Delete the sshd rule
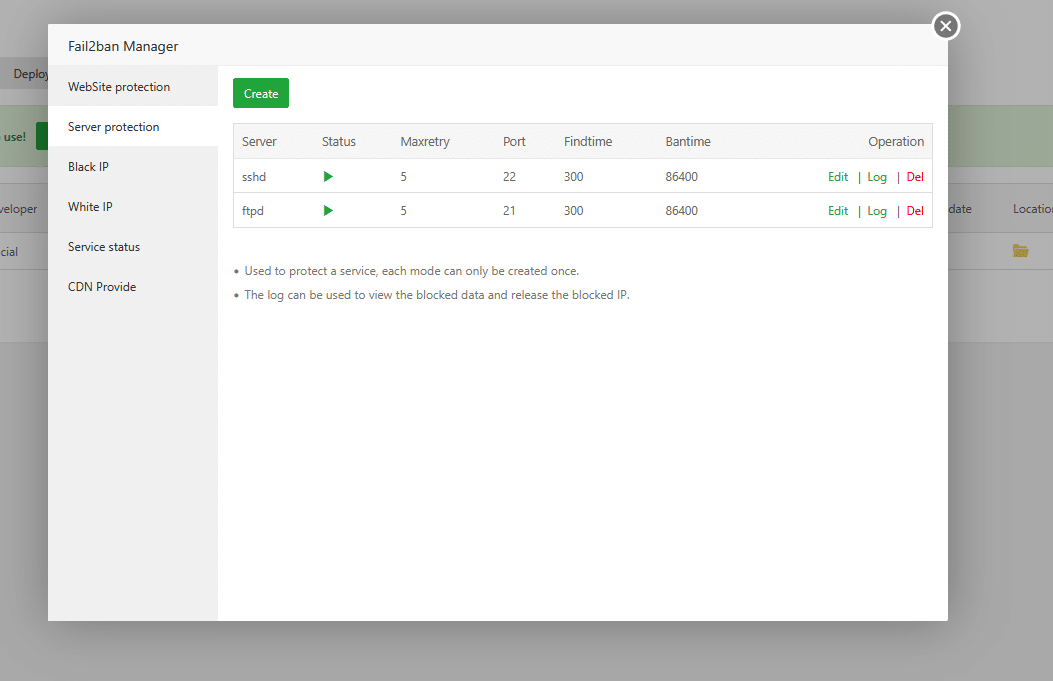Screen dimensions: 1053x681 tap(915, 177)
